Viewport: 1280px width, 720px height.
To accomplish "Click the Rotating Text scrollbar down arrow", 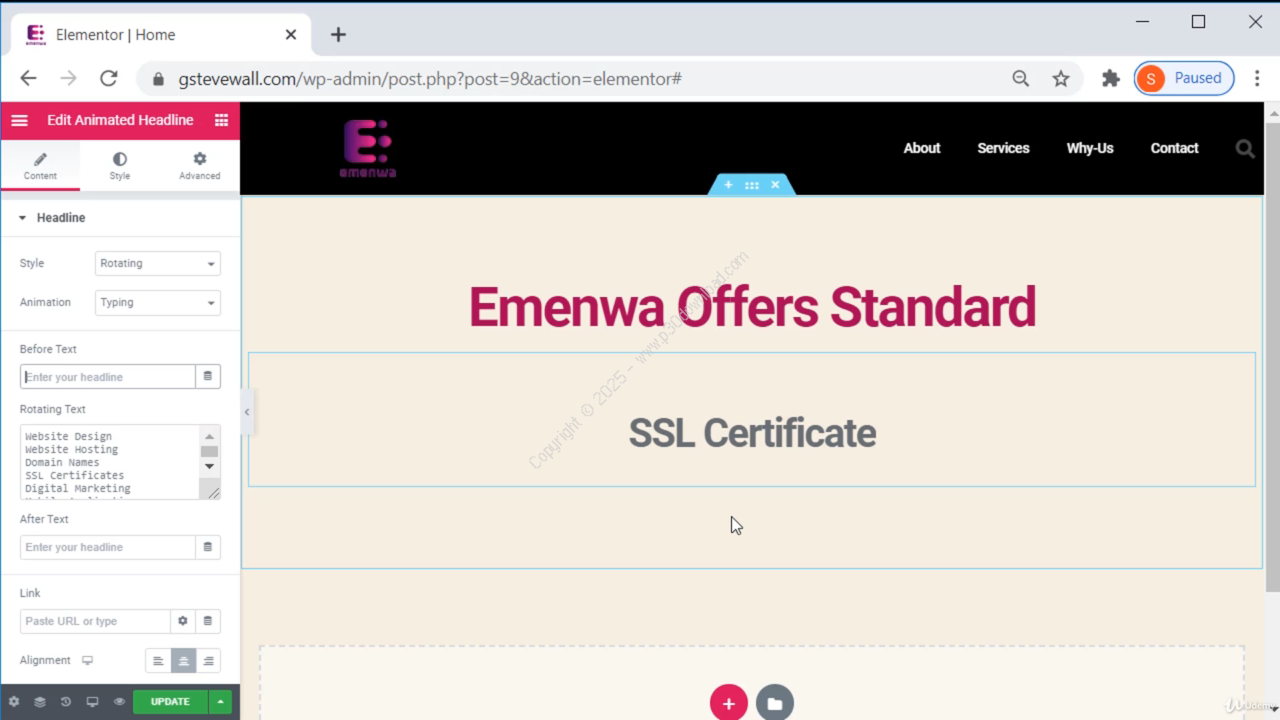I will pyautogui.click(x=209, y=466).
